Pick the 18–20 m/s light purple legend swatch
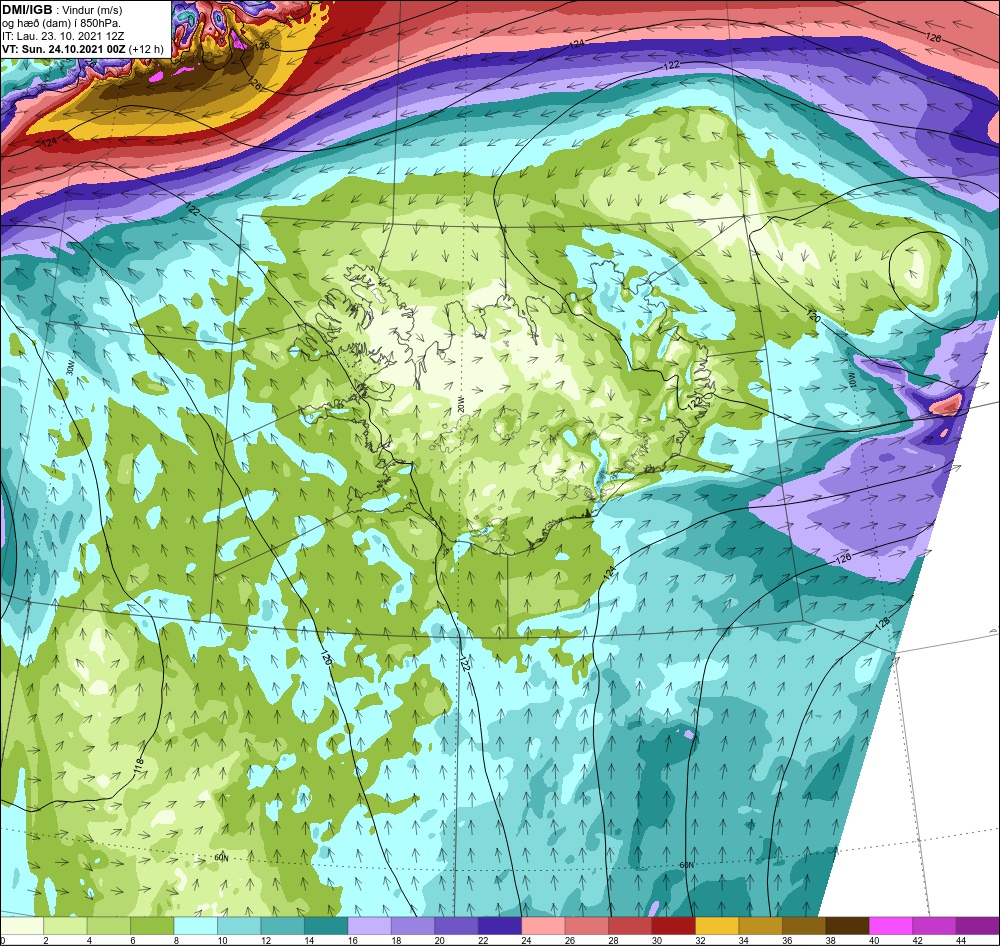1000x946 pixels. (x=413, y=926)
